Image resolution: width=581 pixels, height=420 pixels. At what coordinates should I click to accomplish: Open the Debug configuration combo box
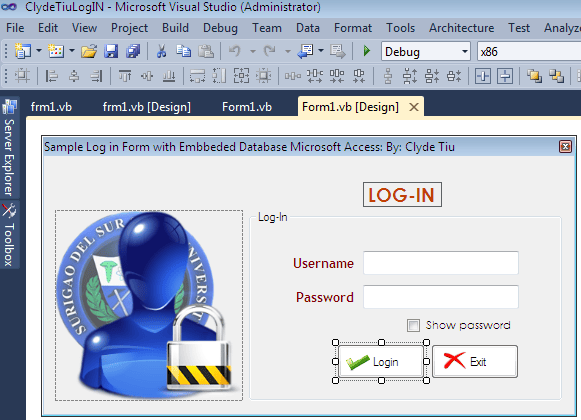point(426,51)
